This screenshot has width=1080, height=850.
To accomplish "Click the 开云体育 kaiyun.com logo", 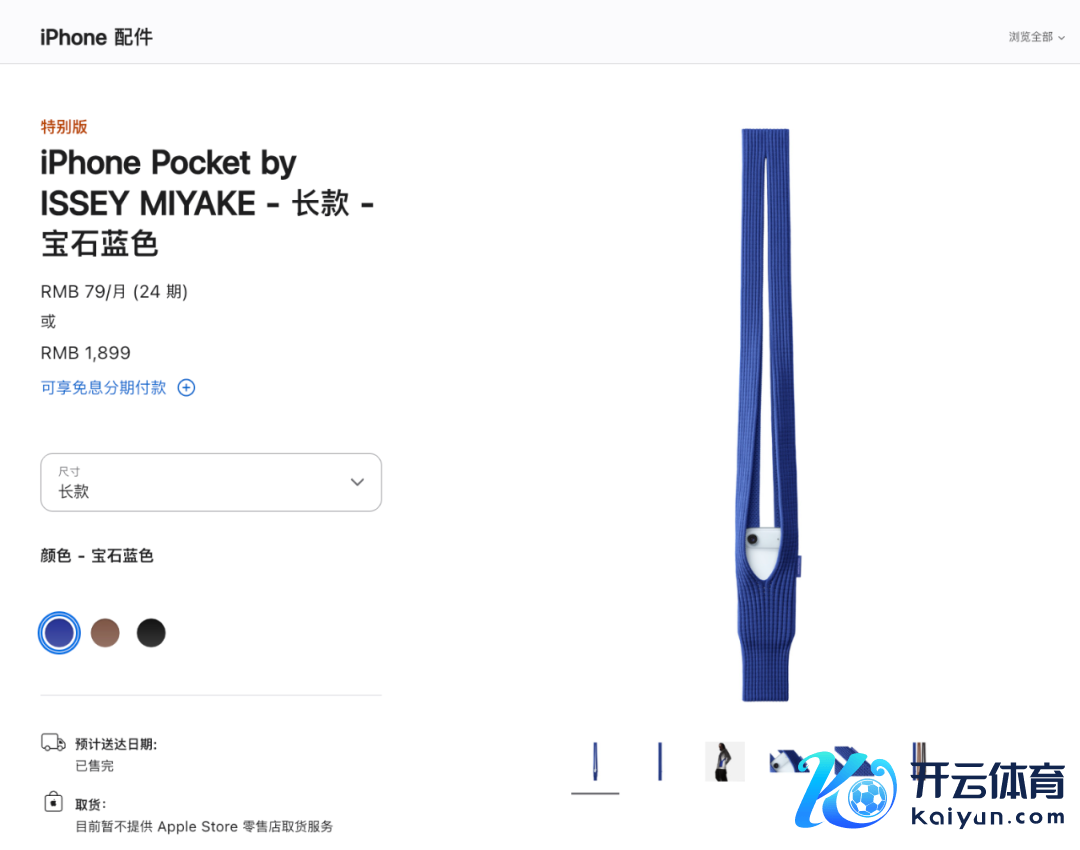I will [930, 789].
